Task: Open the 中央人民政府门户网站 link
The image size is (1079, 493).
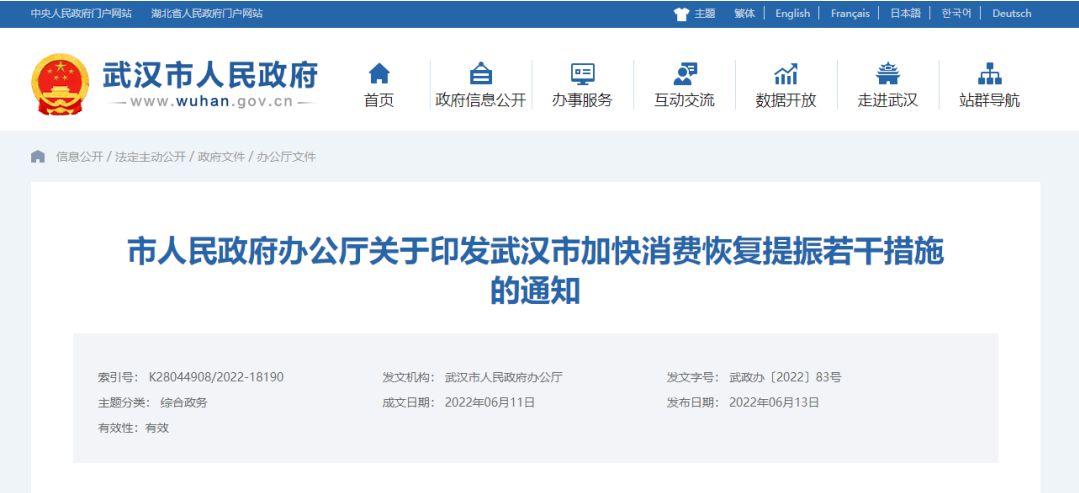Action: pyautogui.click(x=81, y=14)
